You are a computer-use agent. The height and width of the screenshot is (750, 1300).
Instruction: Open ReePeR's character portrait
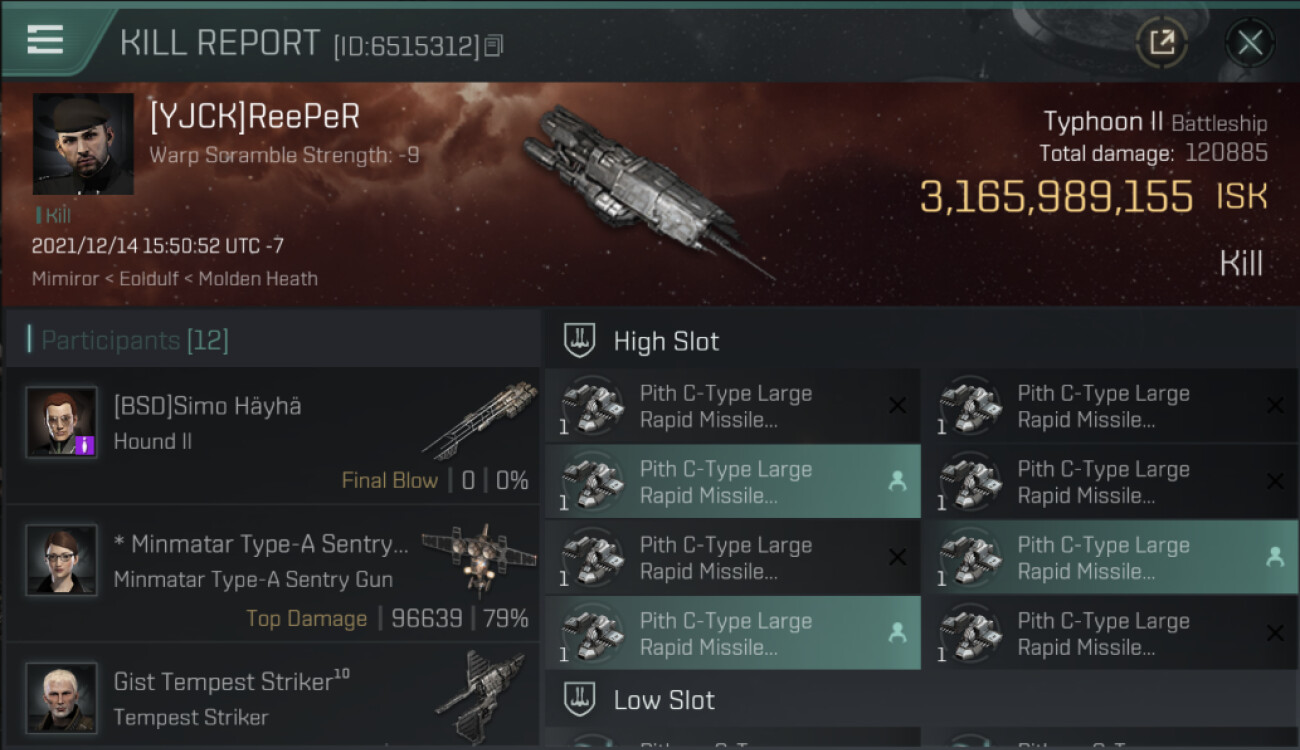[83, 144]
